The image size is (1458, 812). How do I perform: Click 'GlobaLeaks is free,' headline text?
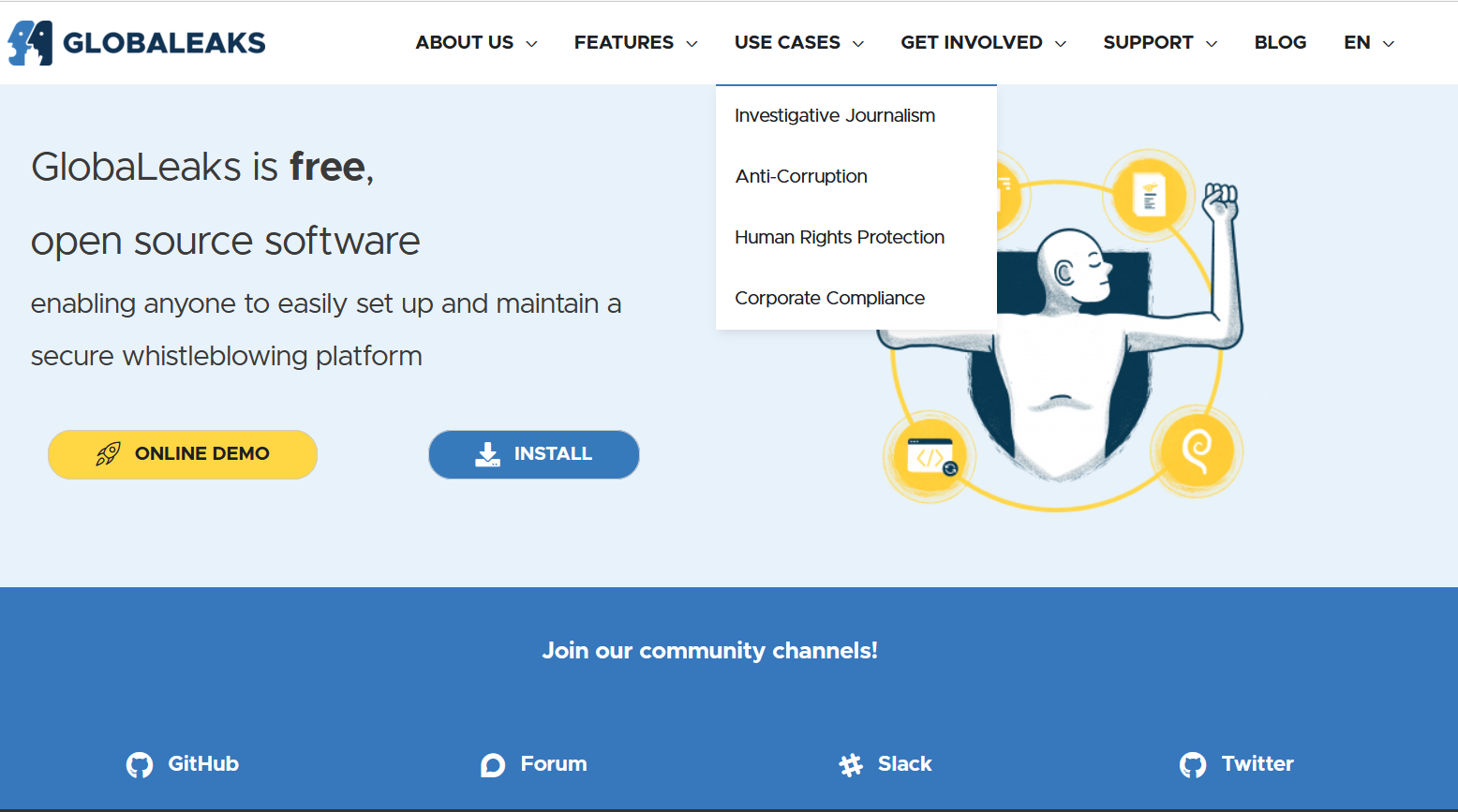pos(202,167)
